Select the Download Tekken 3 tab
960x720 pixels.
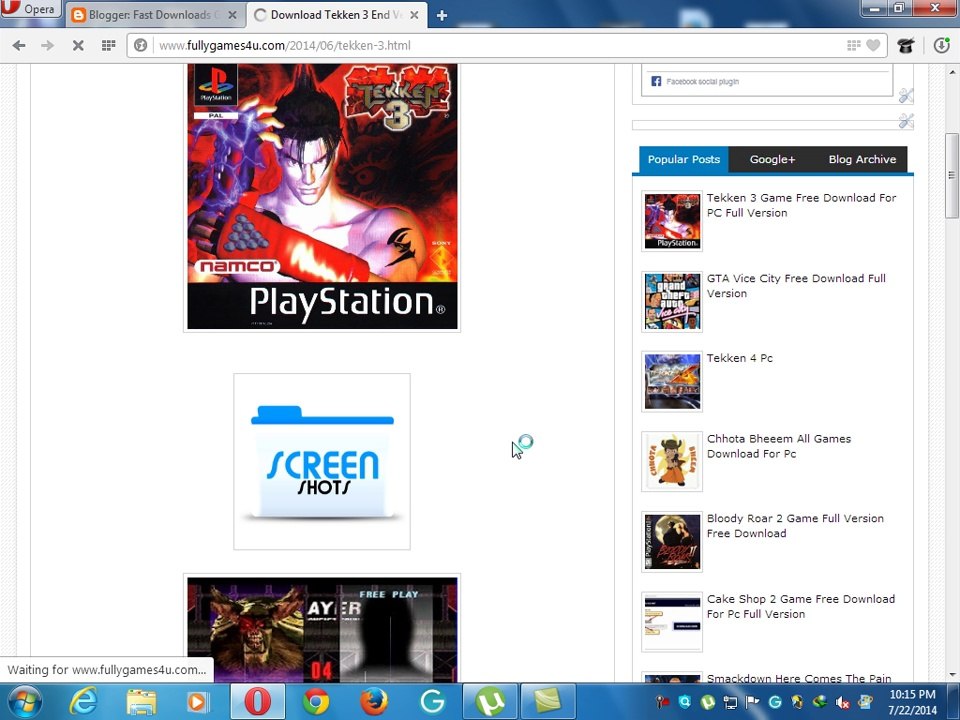(x=336, y=15)
